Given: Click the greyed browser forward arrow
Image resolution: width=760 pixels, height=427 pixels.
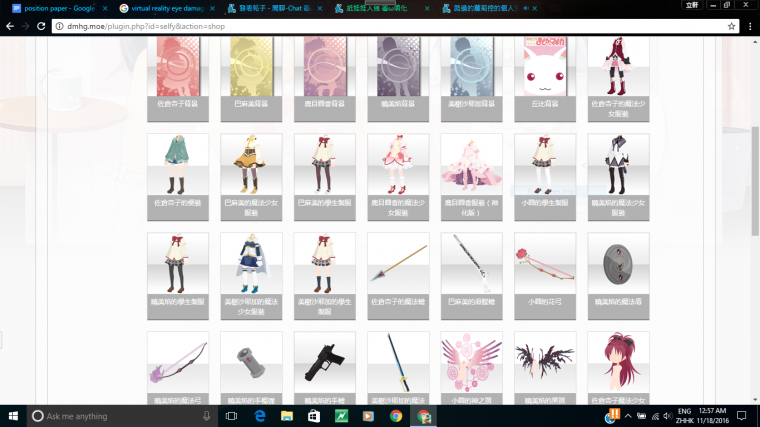Looking at the screenshot, I should tap(25, 26).
